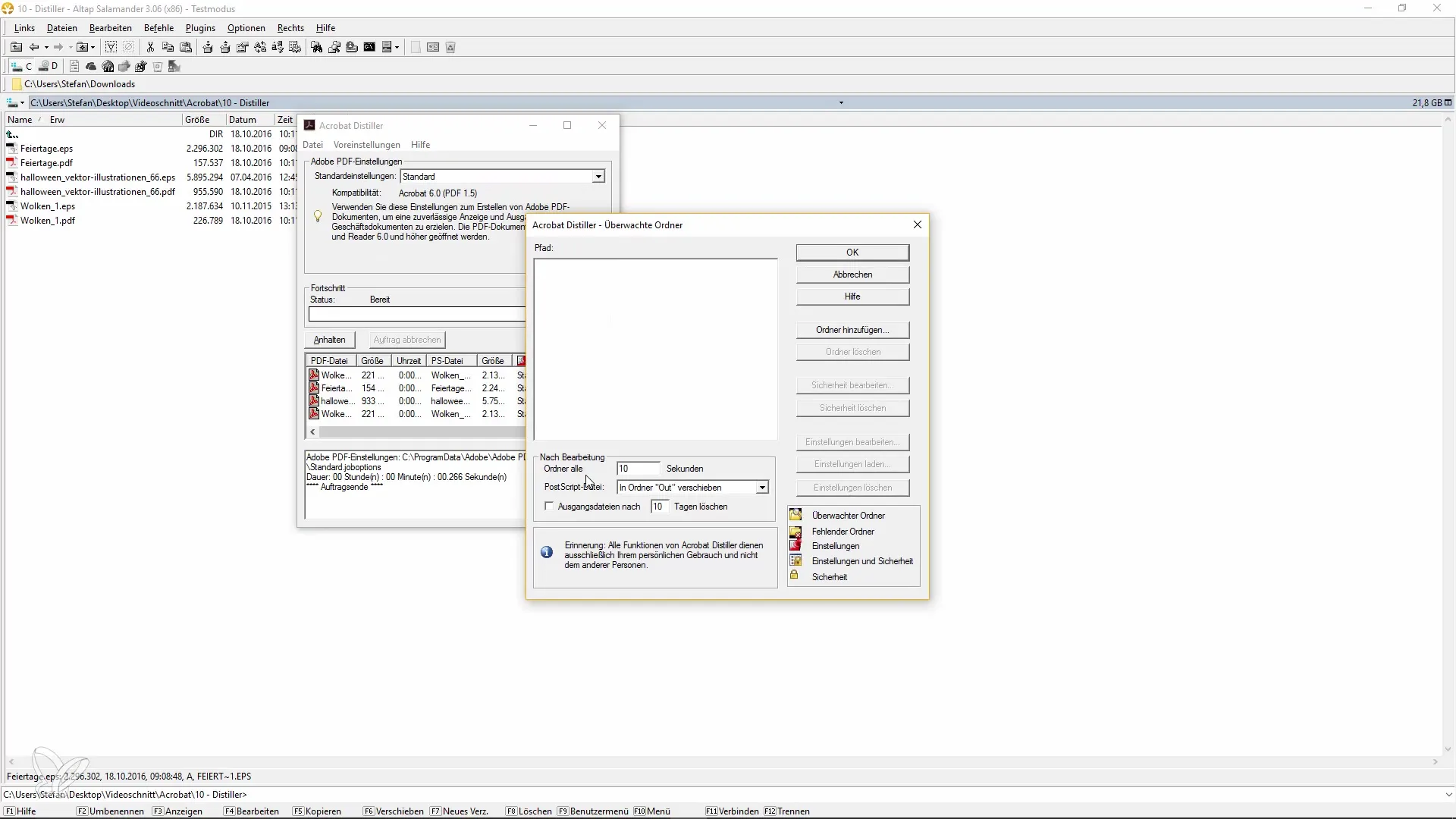Select file Wolken_1.pdf
Image resolution: width=1456 pixels, height=819 pixels.
click(48, 221)
